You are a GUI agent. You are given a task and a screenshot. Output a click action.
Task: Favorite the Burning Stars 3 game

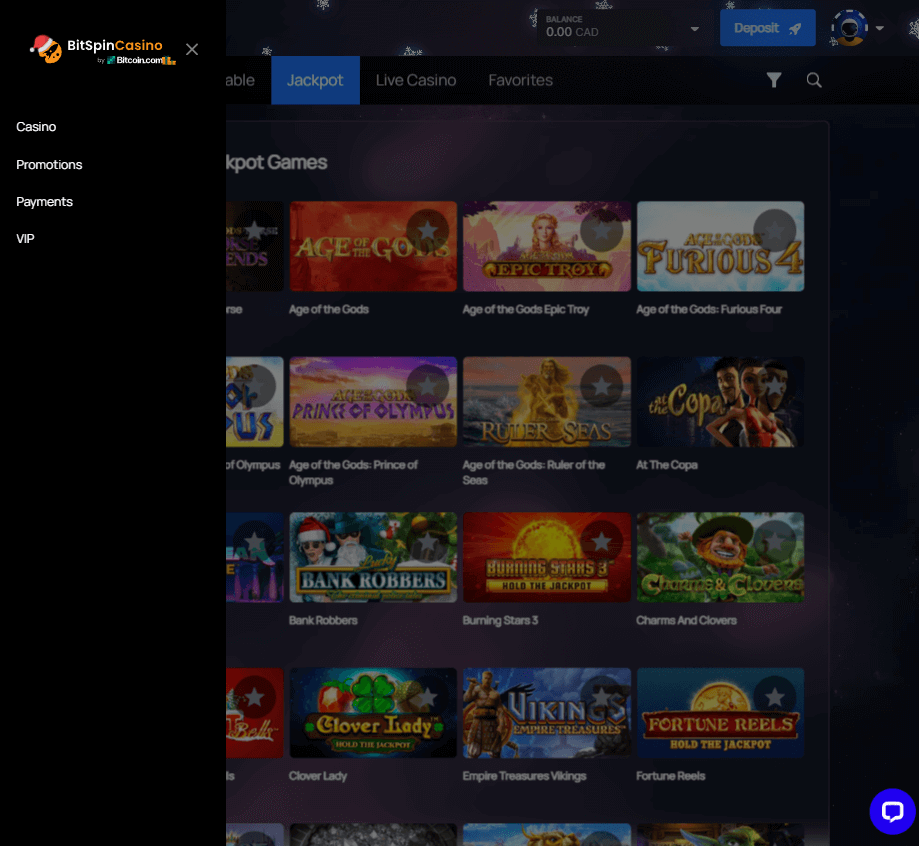(601, 542)
